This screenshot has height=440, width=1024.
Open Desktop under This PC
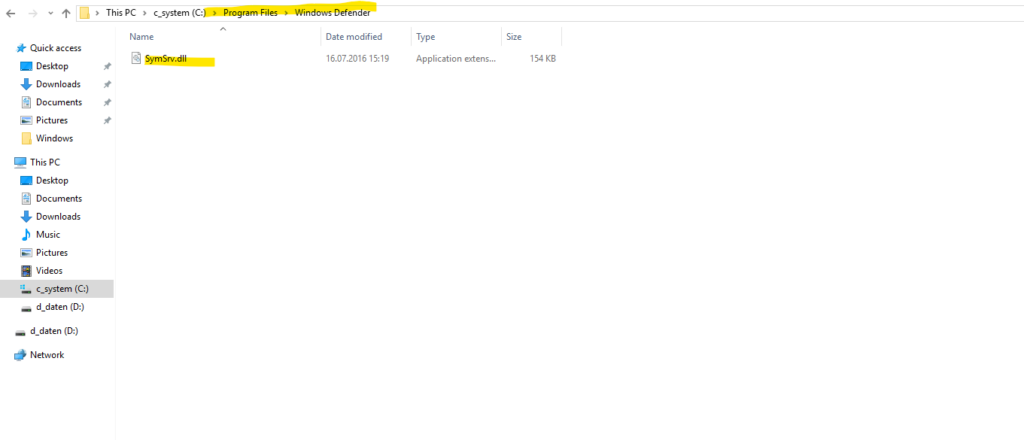pos(52,180)
